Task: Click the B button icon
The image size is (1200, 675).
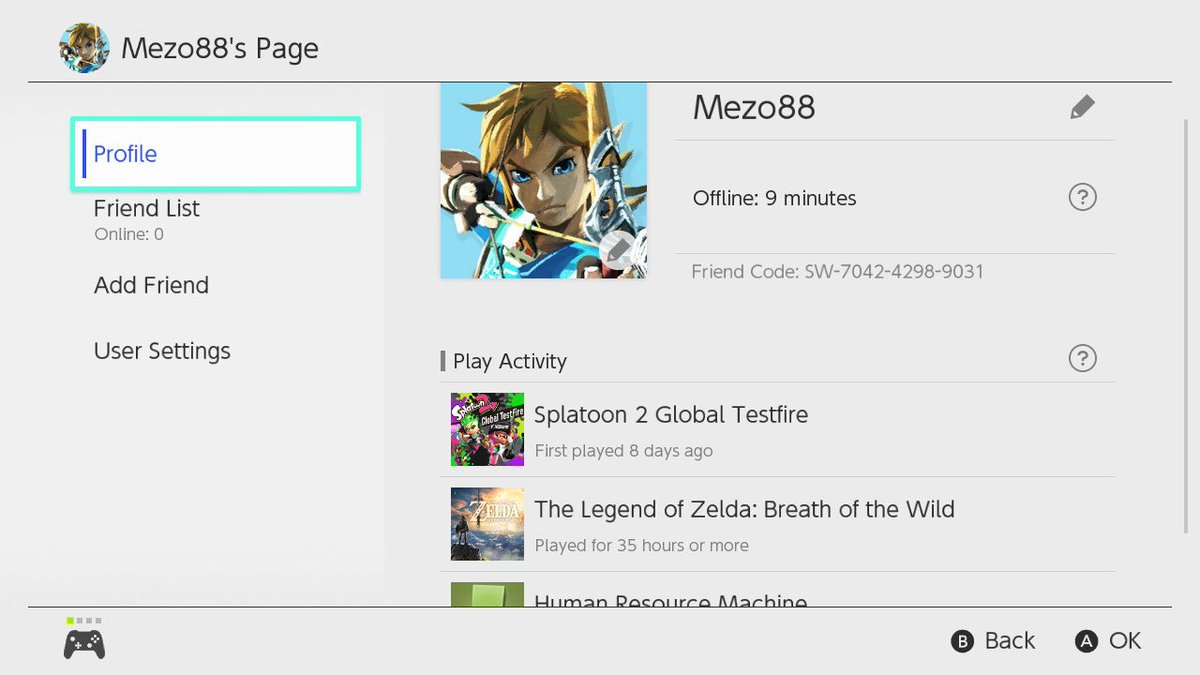Action: (962, 642)
